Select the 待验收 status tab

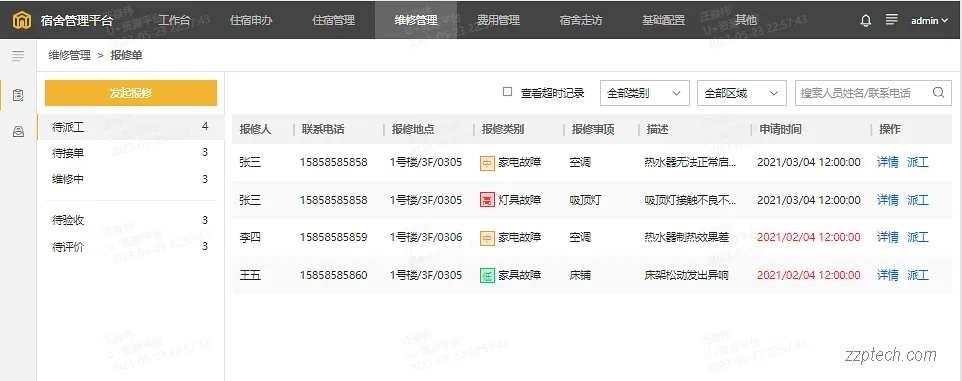coord(130,220)
